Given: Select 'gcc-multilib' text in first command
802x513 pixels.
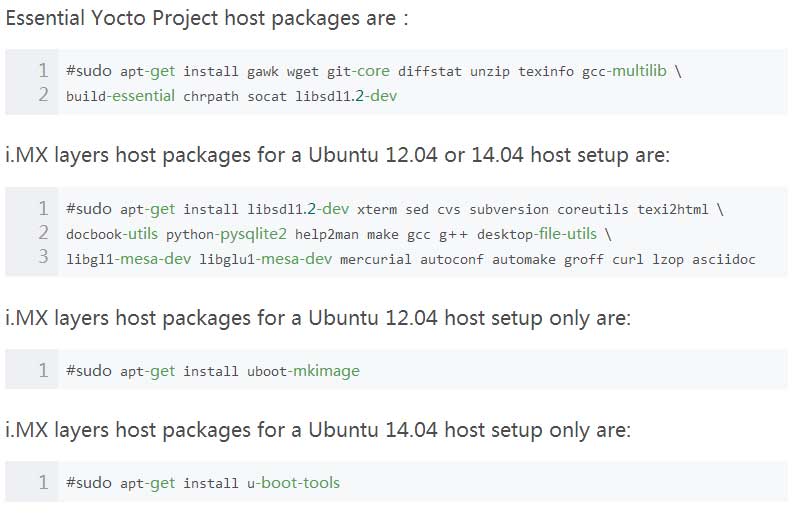Looking at the screenshot, I should (624, 71).
